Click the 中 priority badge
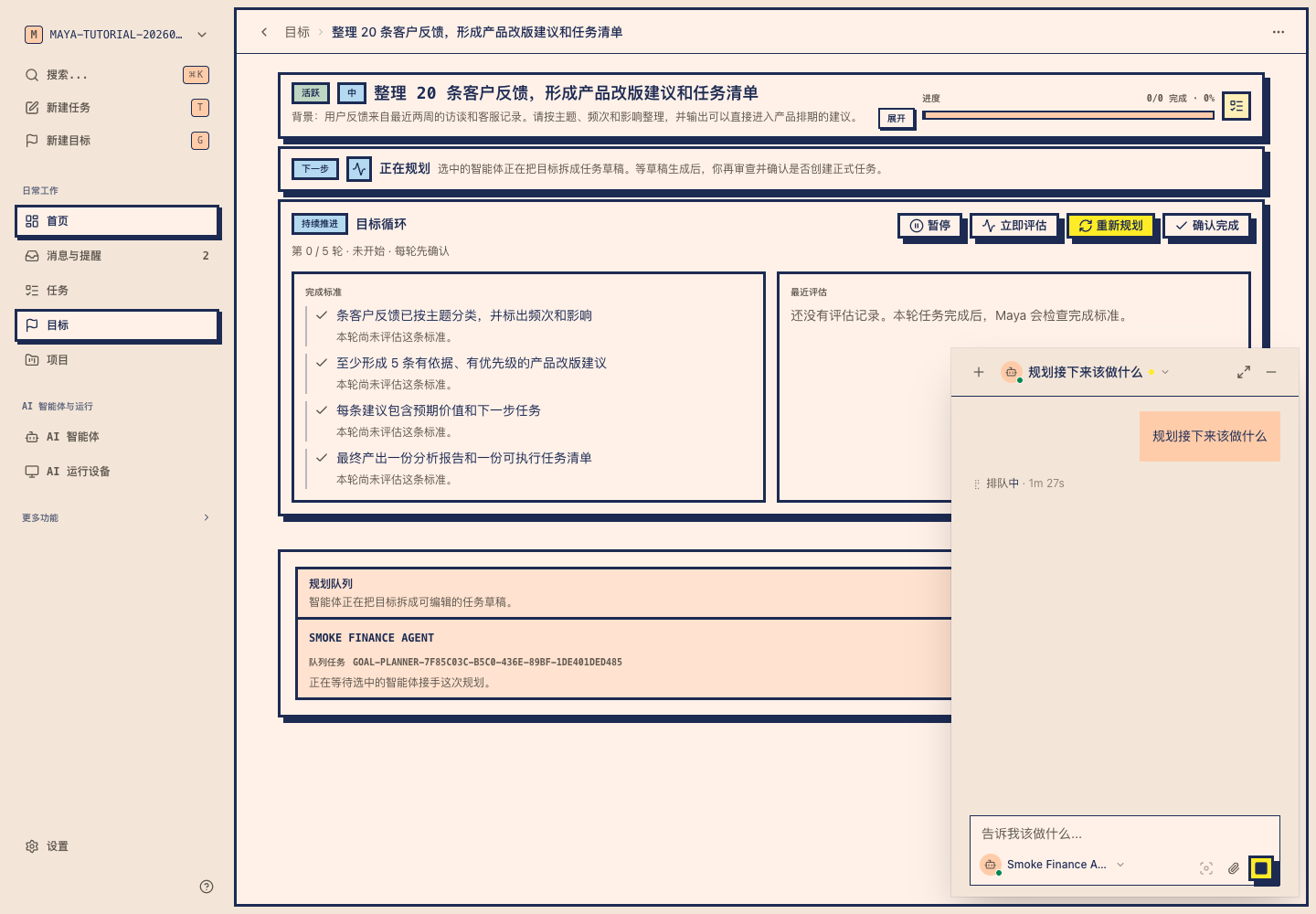This screenshot has height=914, width=1316. pos(352,93)
